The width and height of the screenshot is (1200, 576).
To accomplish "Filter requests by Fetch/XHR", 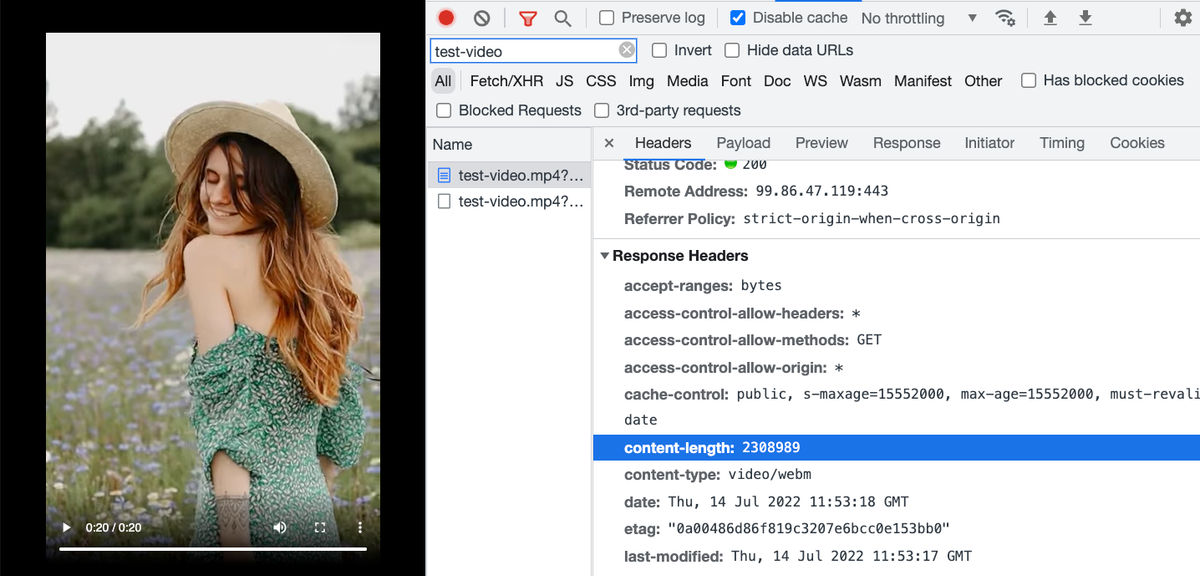I will point(506,81).
